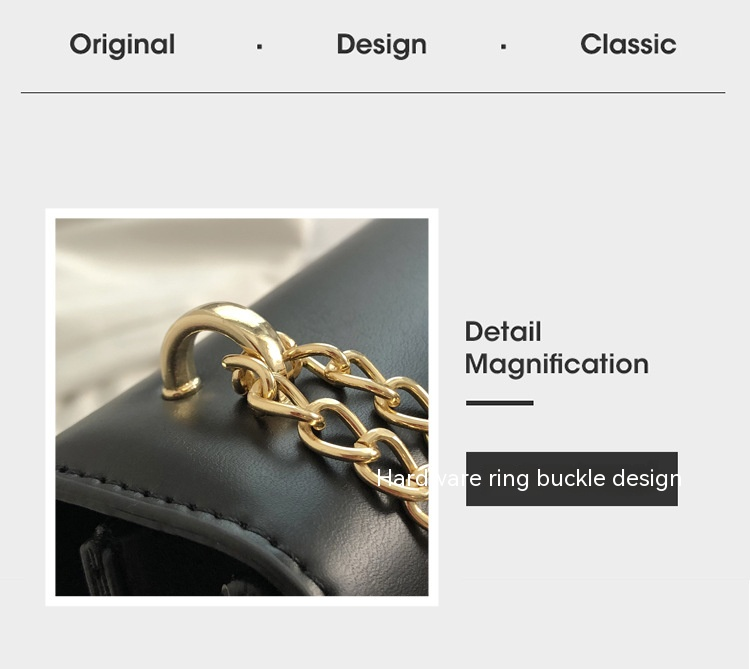Viewport: 750px width, 669px height.
Task: Select the horizontal divider line under headings
Action: pyautogui.click(x=373, y=92)
